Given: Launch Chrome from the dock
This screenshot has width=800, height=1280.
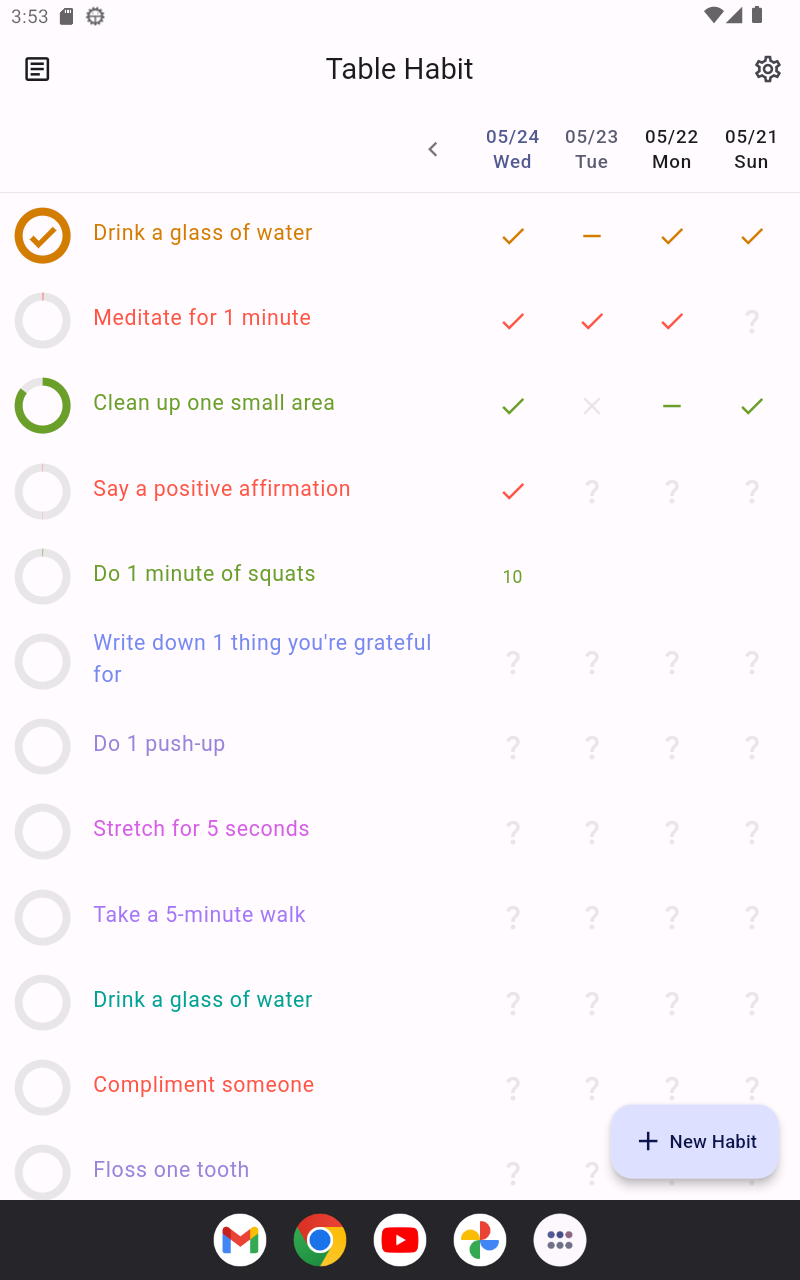Looking at the screenshot, I should 320,1240.
